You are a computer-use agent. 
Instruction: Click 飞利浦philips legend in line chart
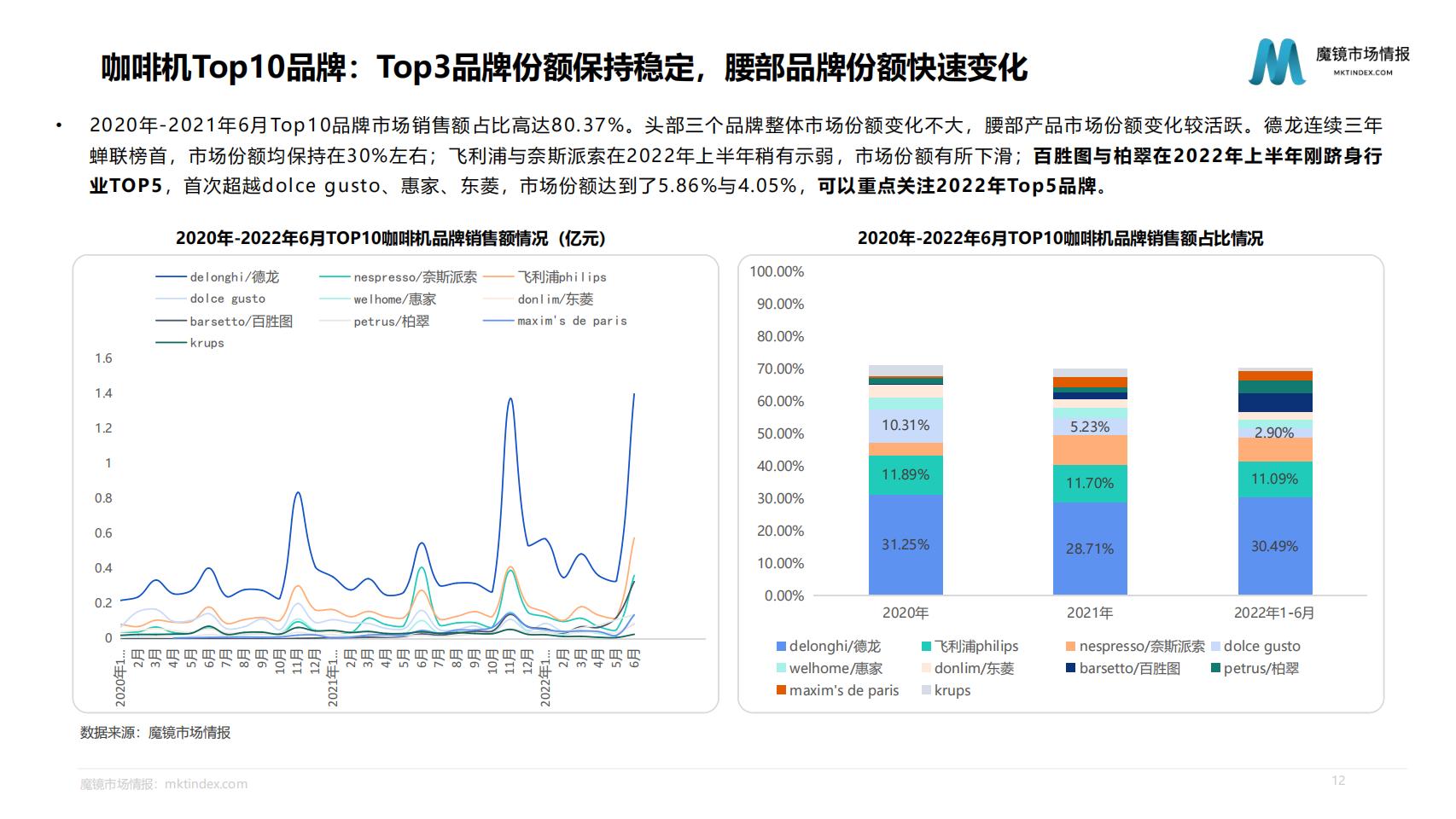[545, 277]
